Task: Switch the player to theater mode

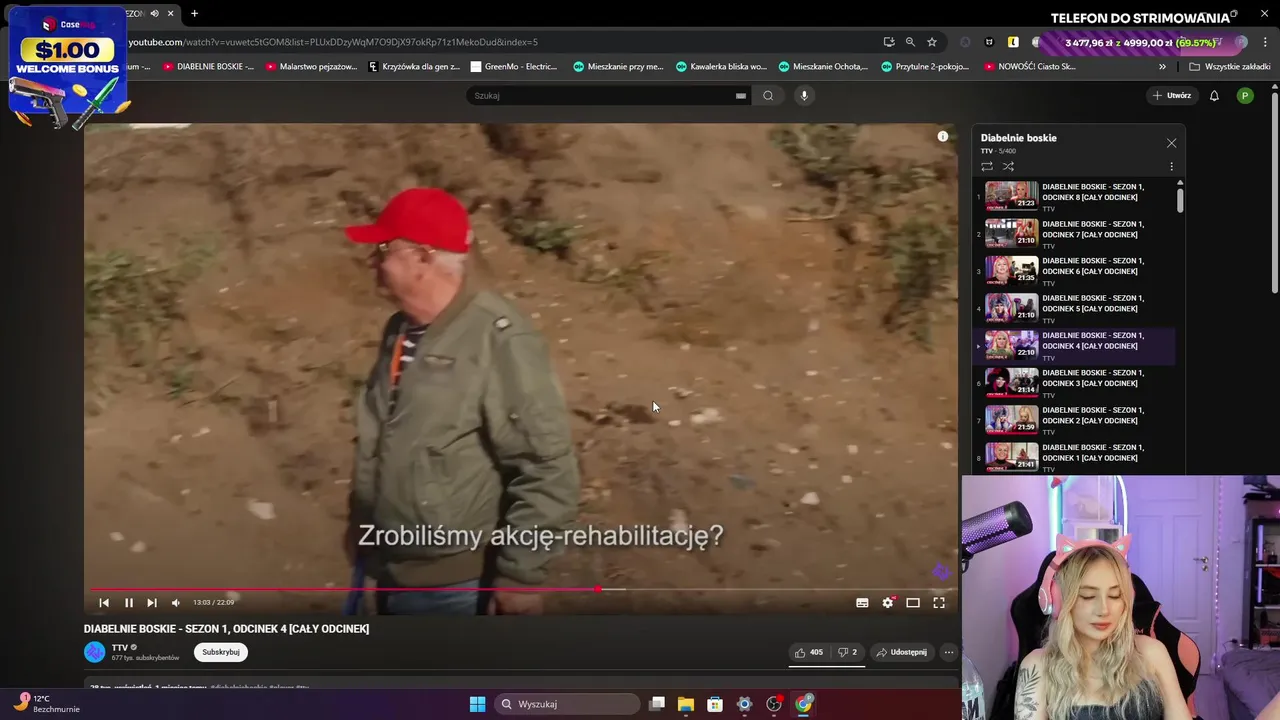Action: 913,602
